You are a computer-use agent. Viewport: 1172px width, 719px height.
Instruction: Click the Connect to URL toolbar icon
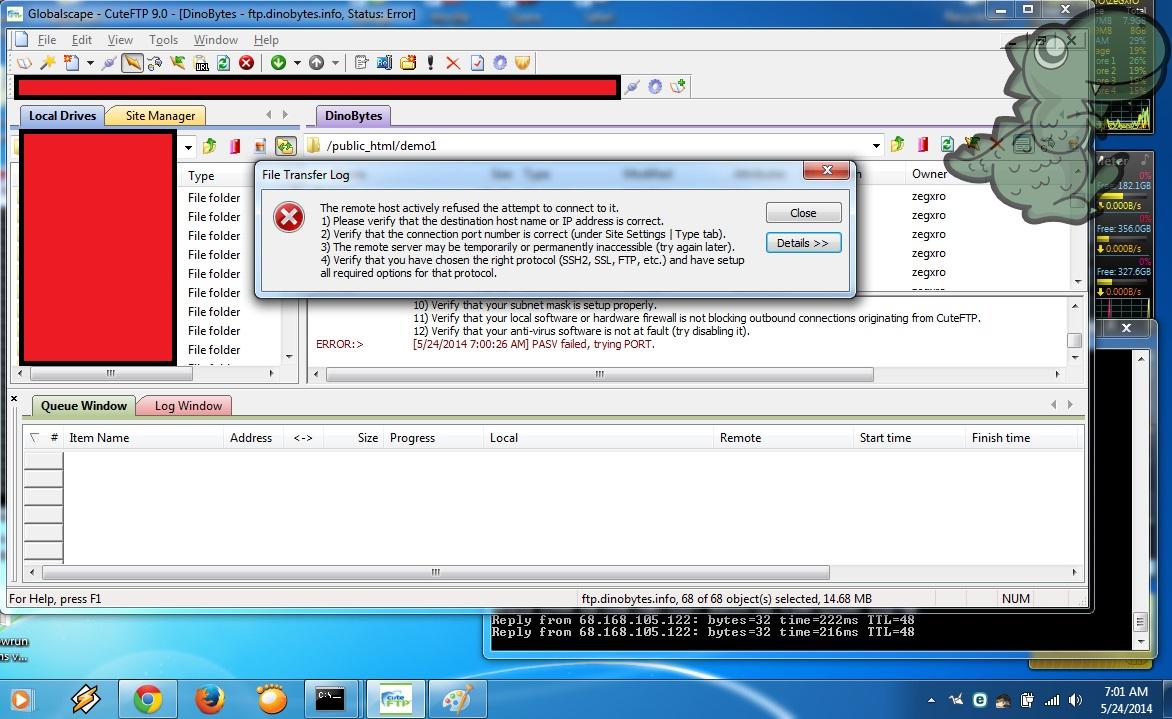201,63
